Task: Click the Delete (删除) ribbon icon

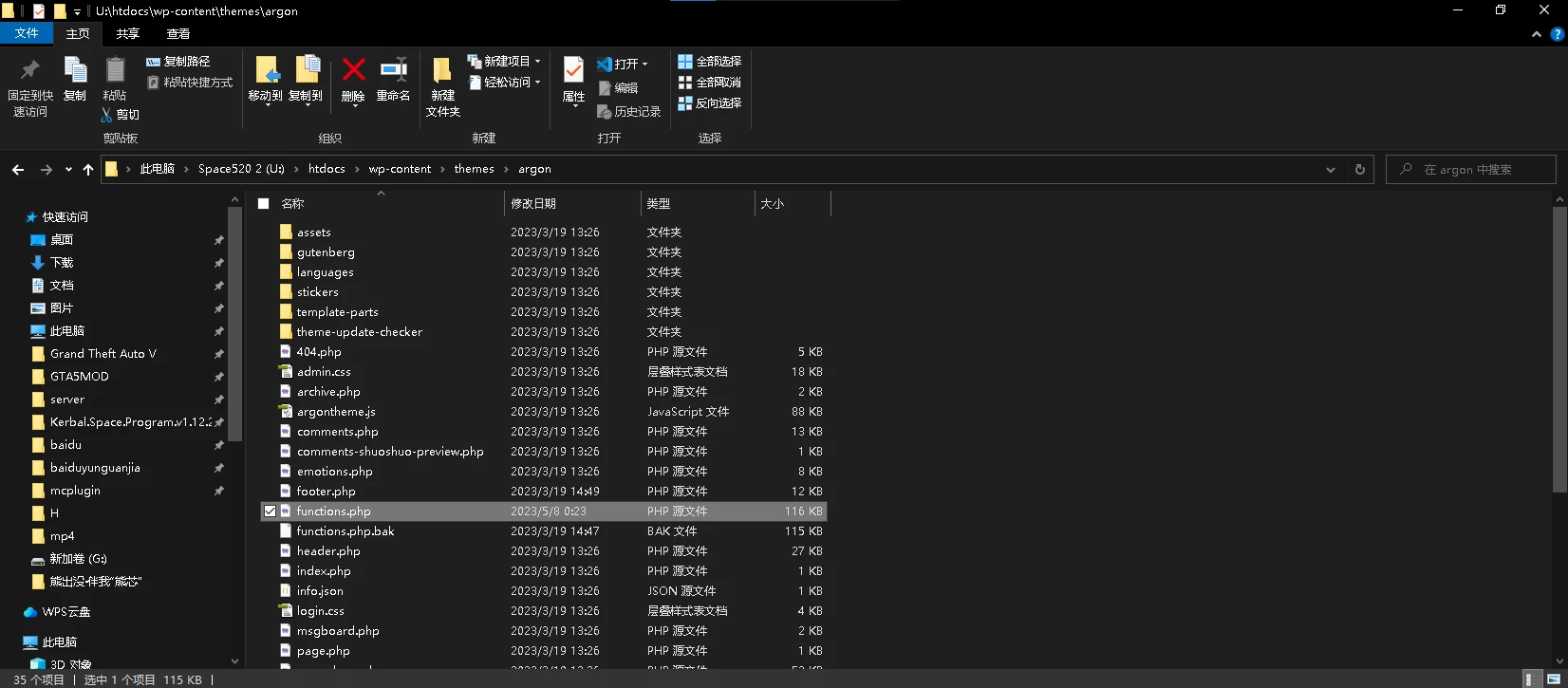Action: tap(353, 69)
